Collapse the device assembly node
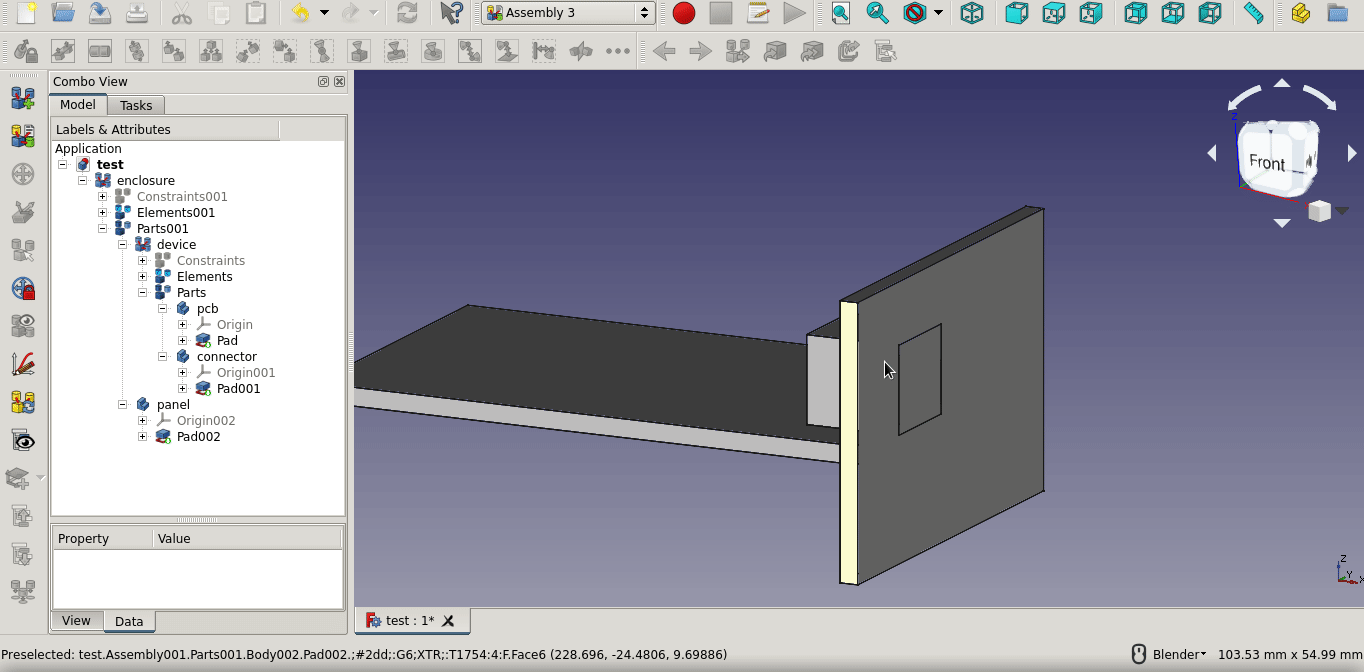Viewport: 1364px width, 672px height. click(x=123, y=244)
